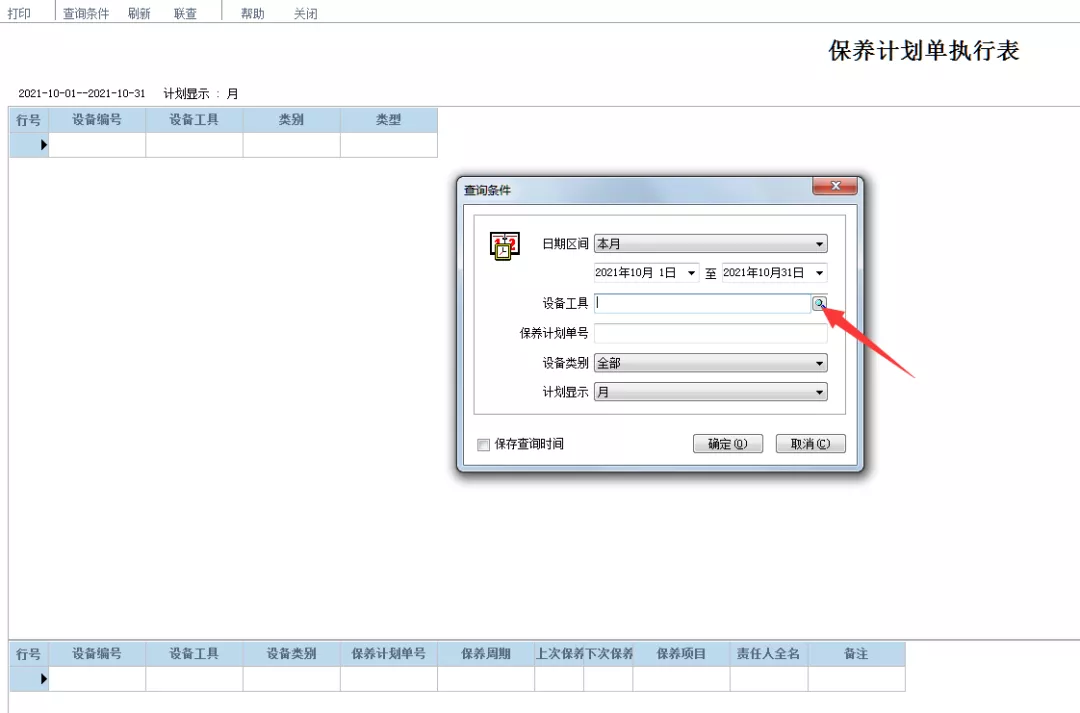Click lower table 下次保养 column header
Screen dimensions: 1080x713
608,654
